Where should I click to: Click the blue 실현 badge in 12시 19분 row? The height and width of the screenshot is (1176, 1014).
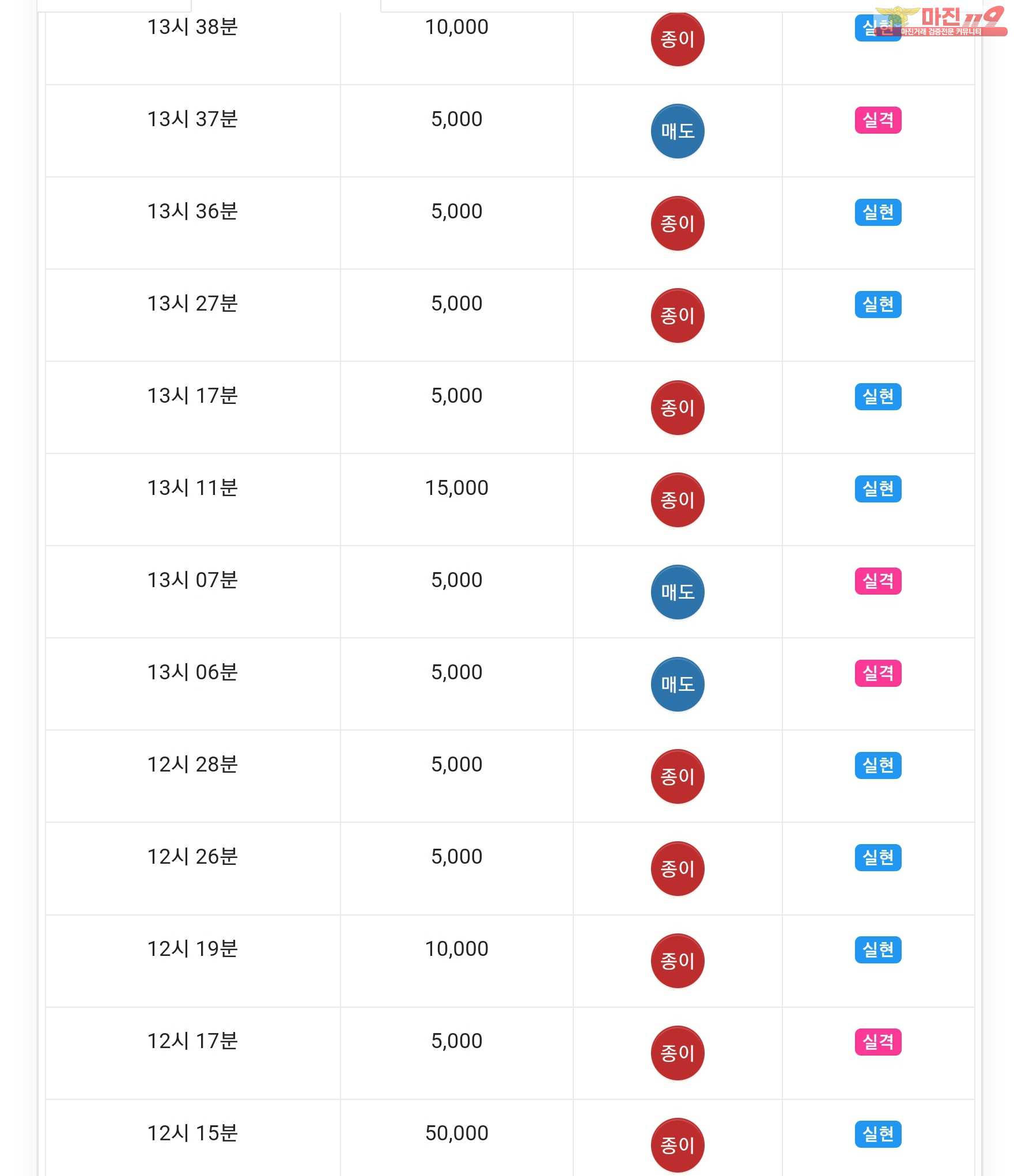(x=878, y=950)
